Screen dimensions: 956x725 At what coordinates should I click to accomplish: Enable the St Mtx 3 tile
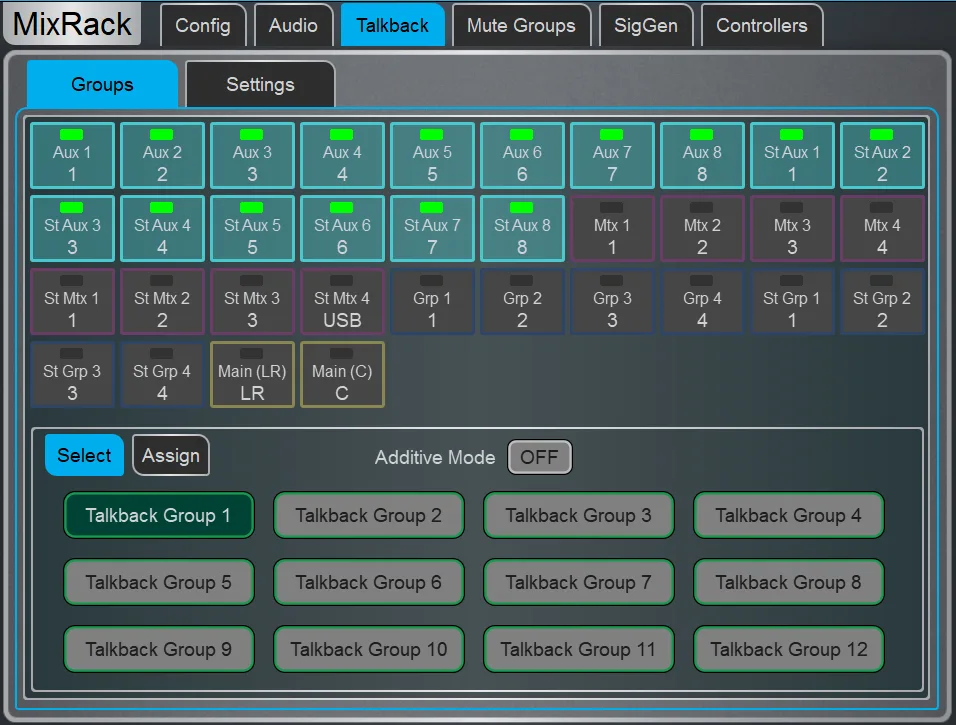tap(252, 302)
